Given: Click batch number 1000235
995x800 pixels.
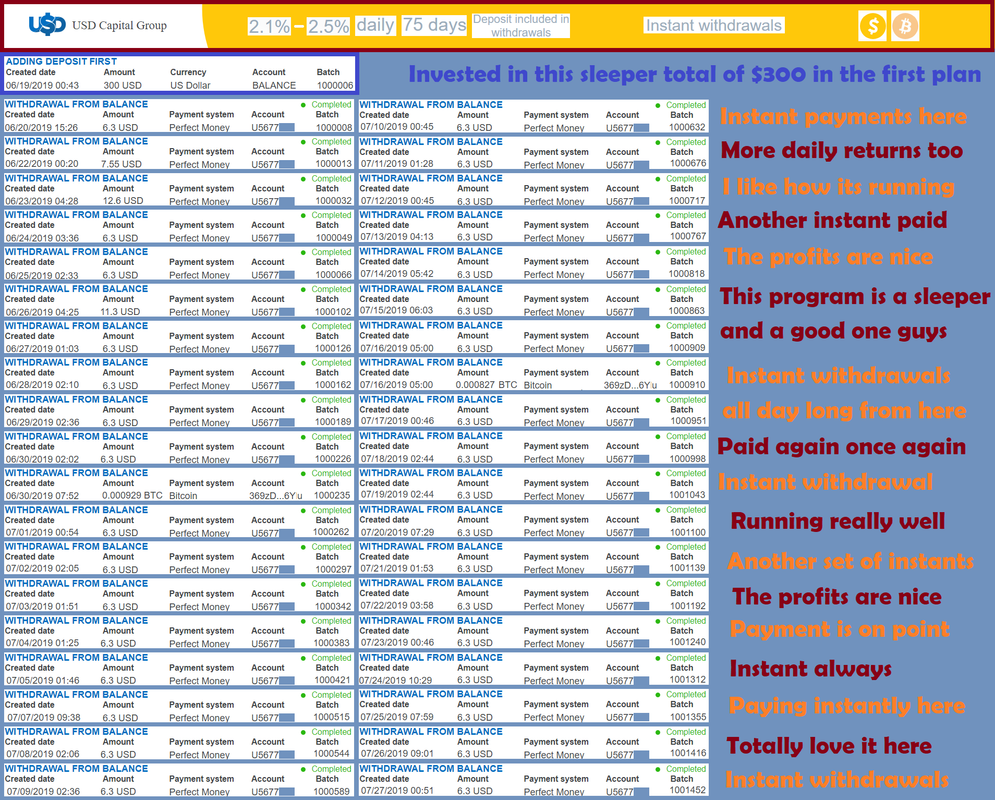Looking at the screenshot, I should (332, 495).
